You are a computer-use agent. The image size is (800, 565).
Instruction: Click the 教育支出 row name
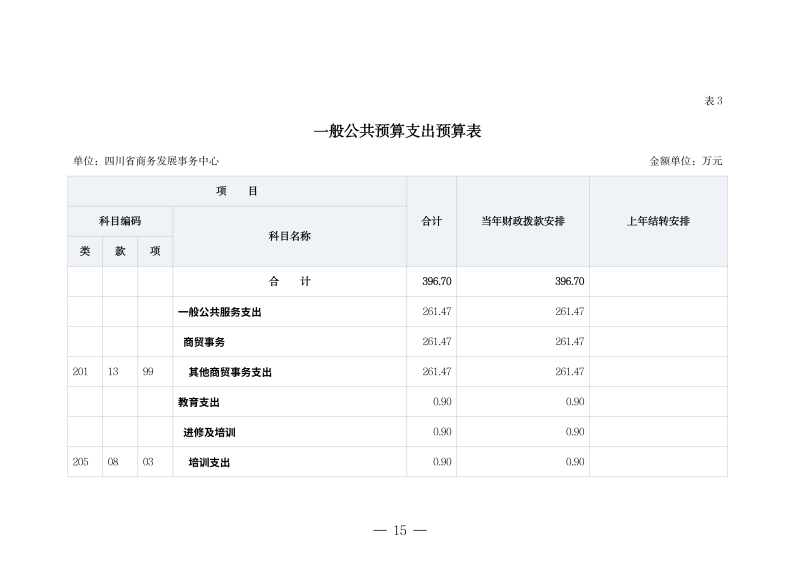pyautogui.click(x=198, y=402)
